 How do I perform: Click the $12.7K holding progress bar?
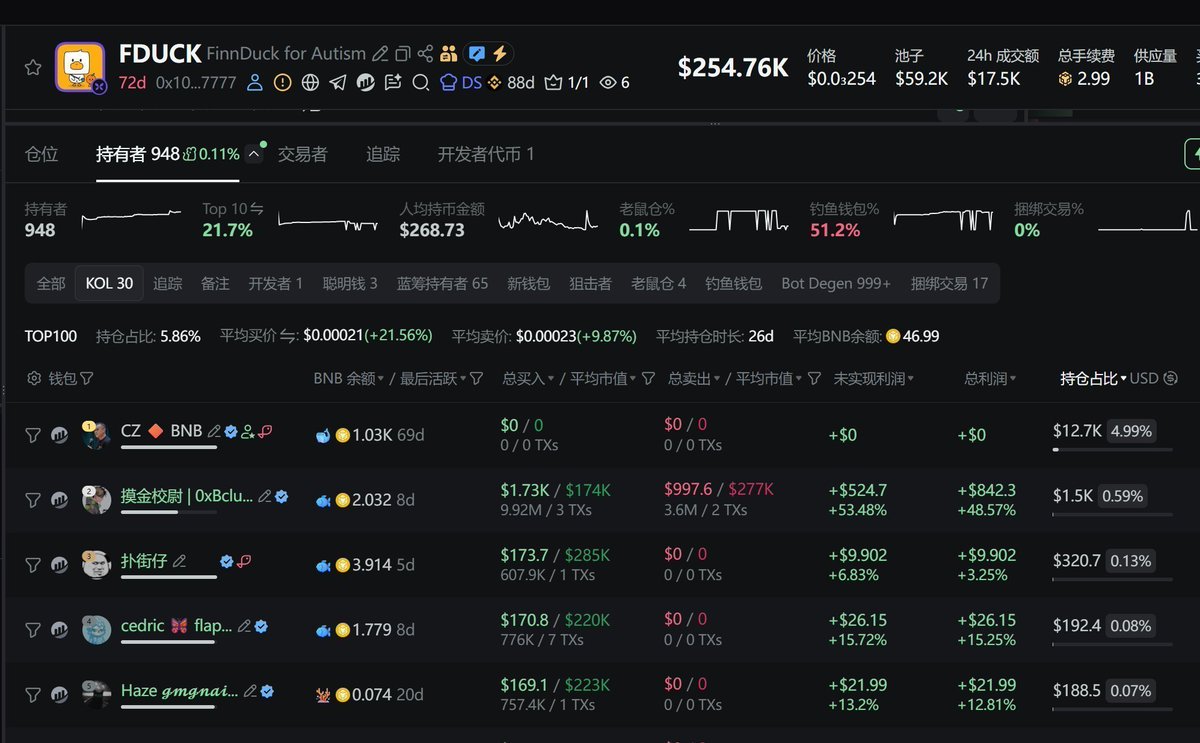(1112, 450)
